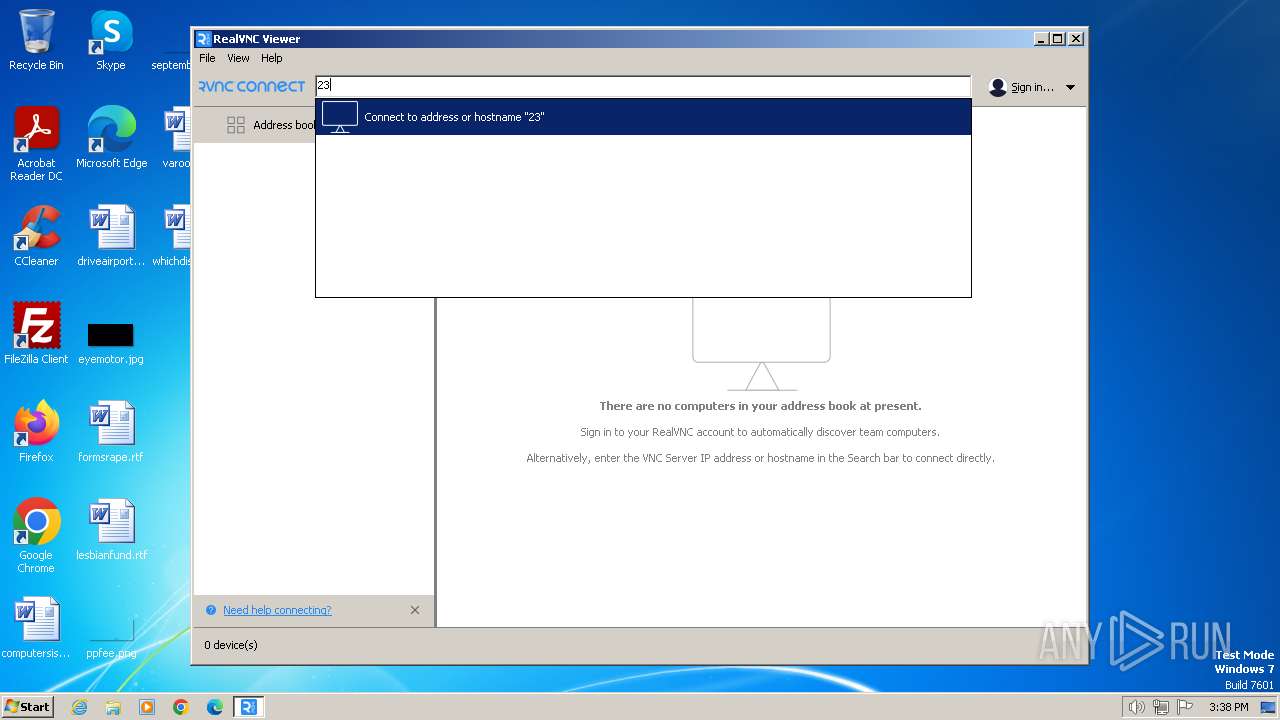Select the computersis document on the desktop
Viewport: 1280px width, 720px height.
36,628
